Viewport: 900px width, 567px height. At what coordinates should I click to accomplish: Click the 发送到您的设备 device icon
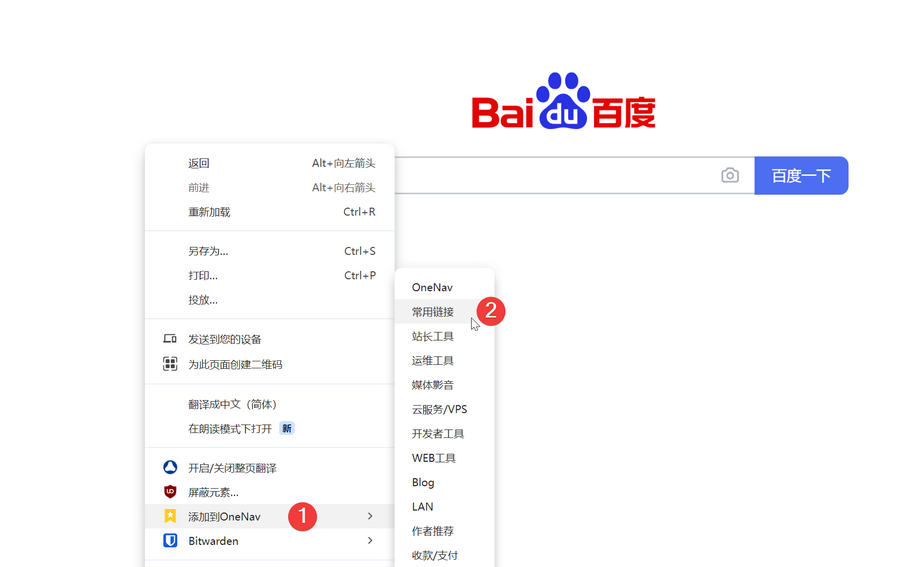(x=170, y=339)
